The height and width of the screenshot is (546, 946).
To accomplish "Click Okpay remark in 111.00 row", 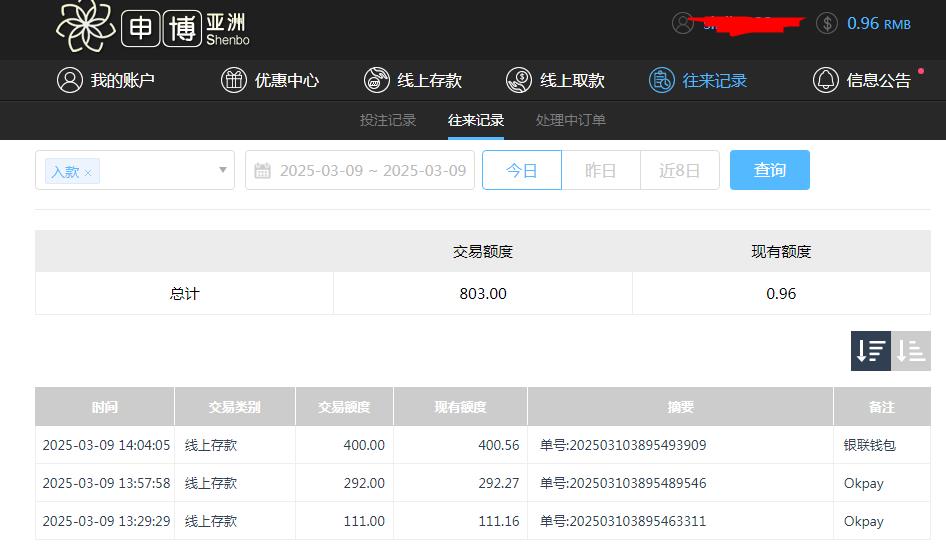I will pos(863,521).
